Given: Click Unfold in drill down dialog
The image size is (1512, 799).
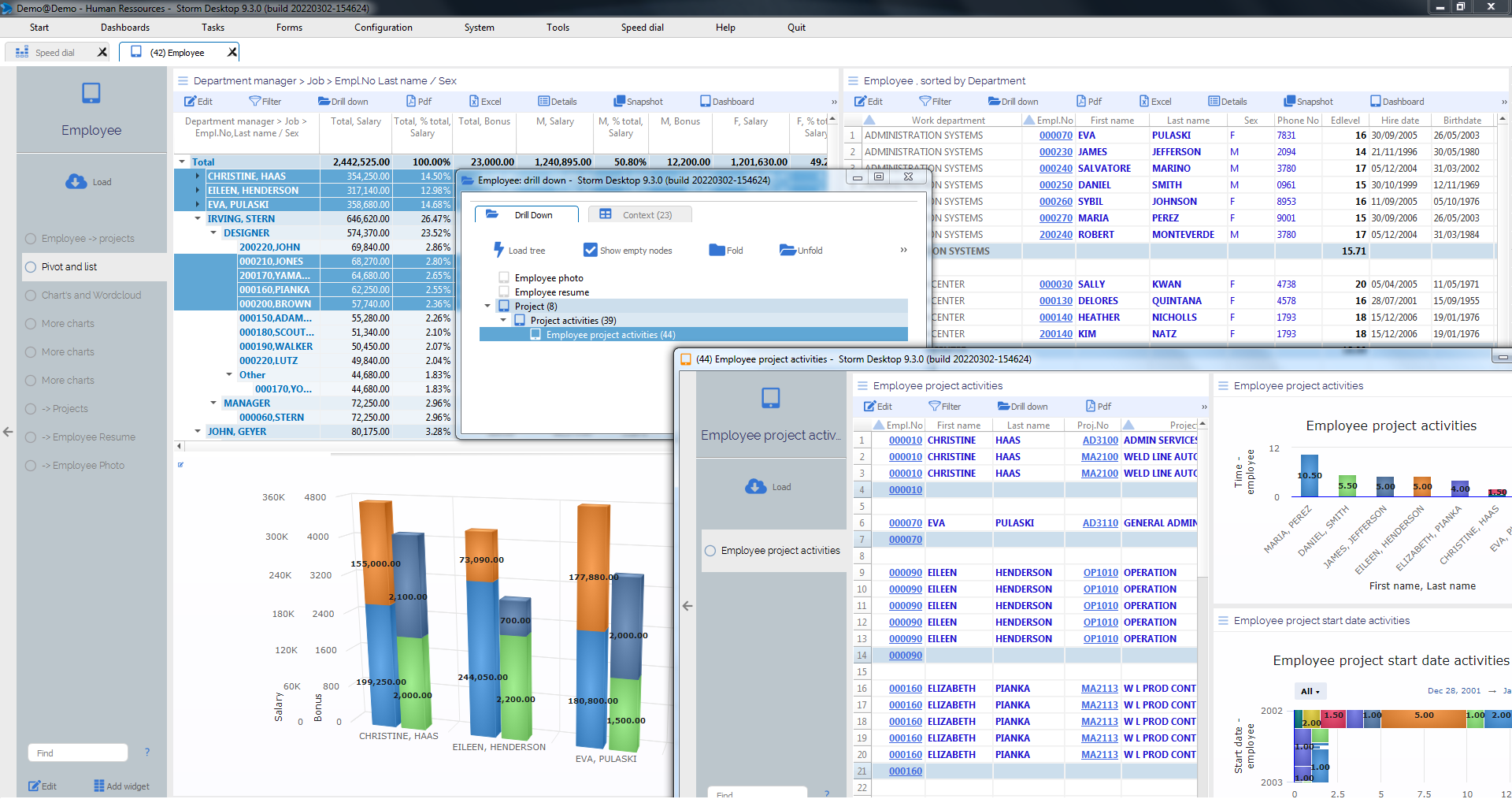Looking at the screenshot, I should coord(801,251).
